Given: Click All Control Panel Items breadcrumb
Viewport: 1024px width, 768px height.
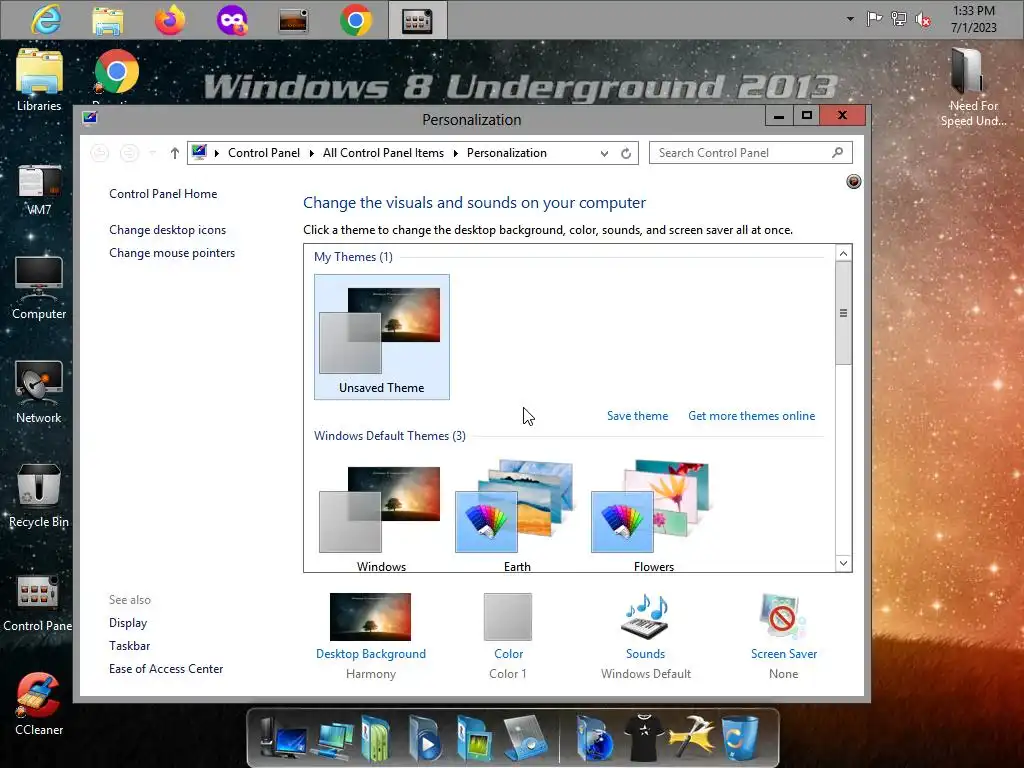Looking at the screenshot, I should point(383,153).
